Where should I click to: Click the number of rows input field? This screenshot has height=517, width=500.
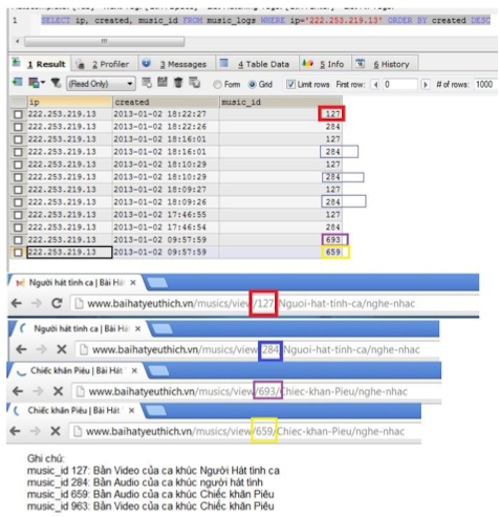click(x=485, y=84)
